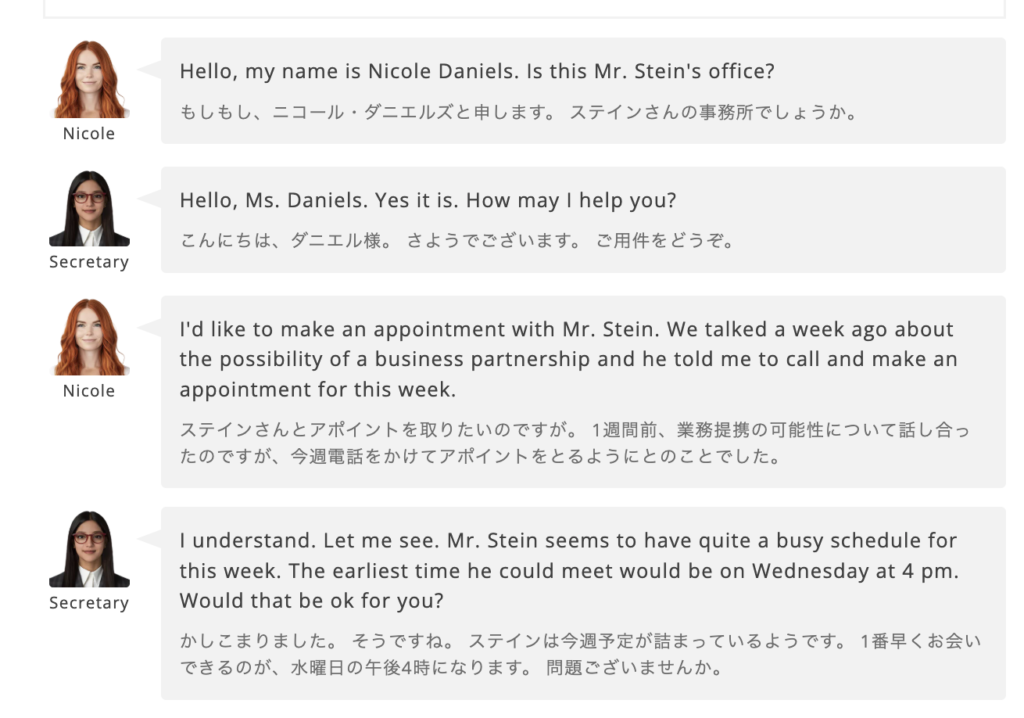The height and width of the screenshot is (718, 1024).
Task: Select 'Nicole' label beside the appointment request
Action: [89, 391]
